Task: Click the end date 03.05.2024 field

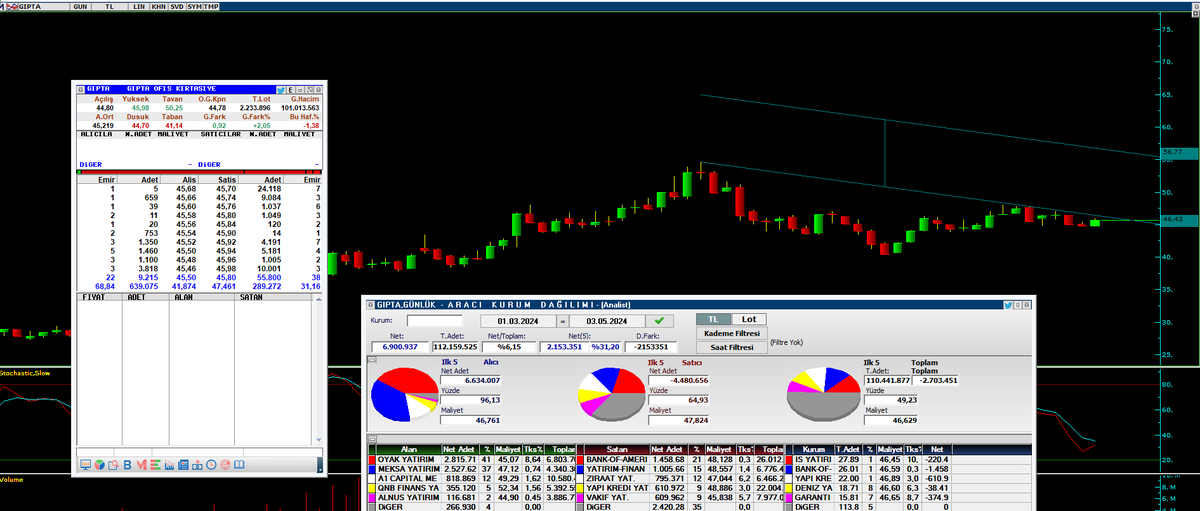Action: tap(607, 321)
